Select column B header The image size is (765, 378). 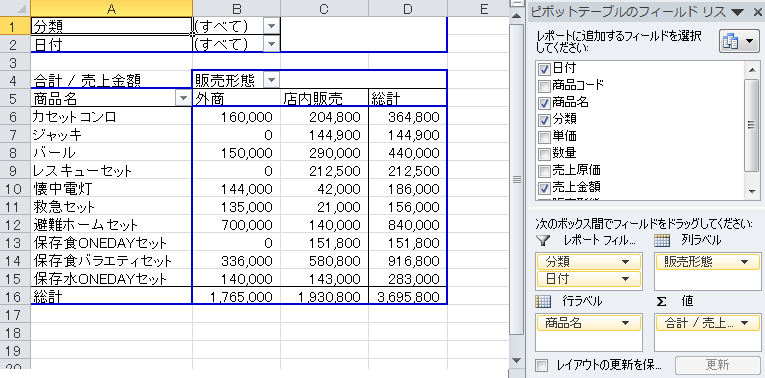point(237,8)
